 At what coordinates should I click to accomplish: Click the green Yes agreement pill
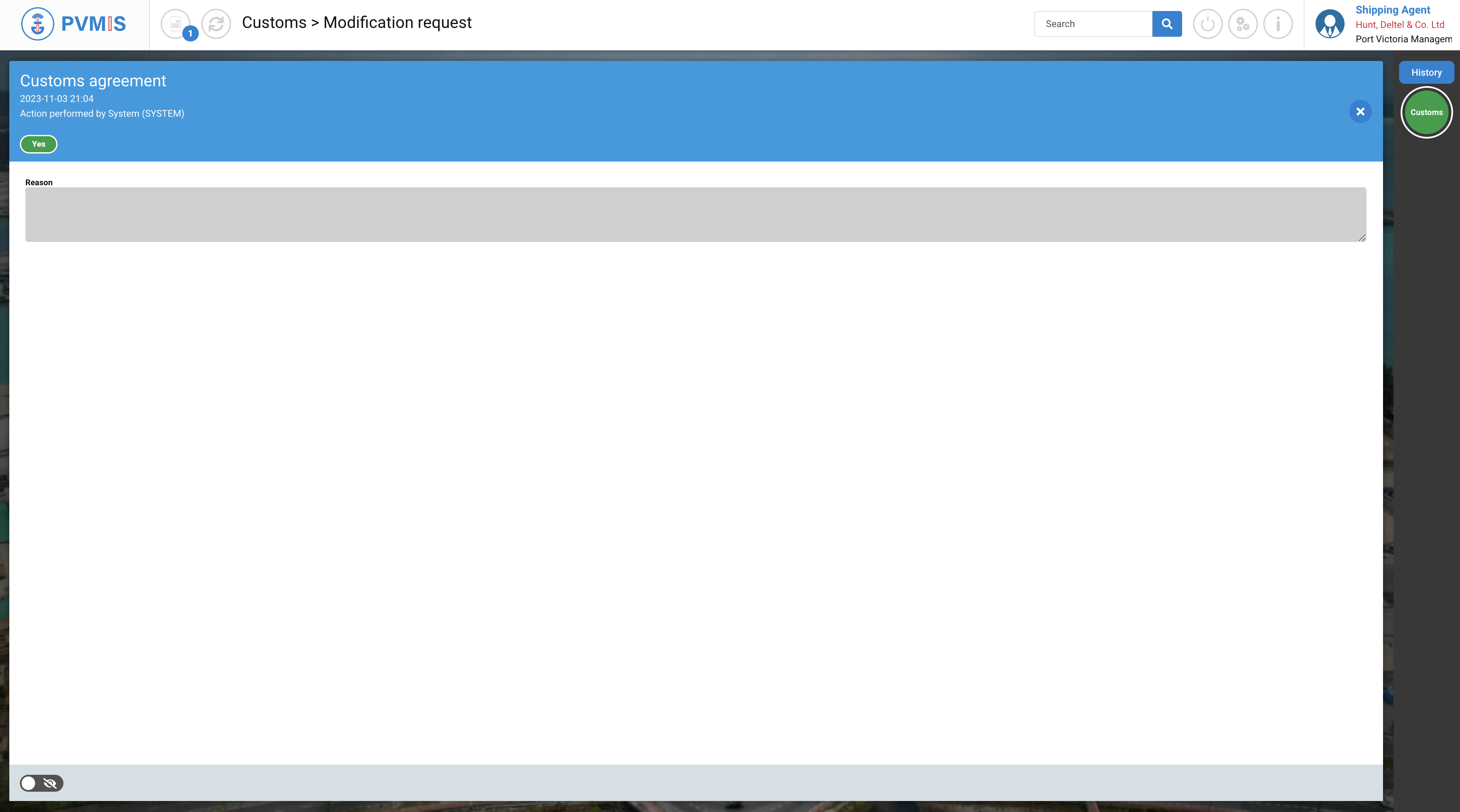38,144
